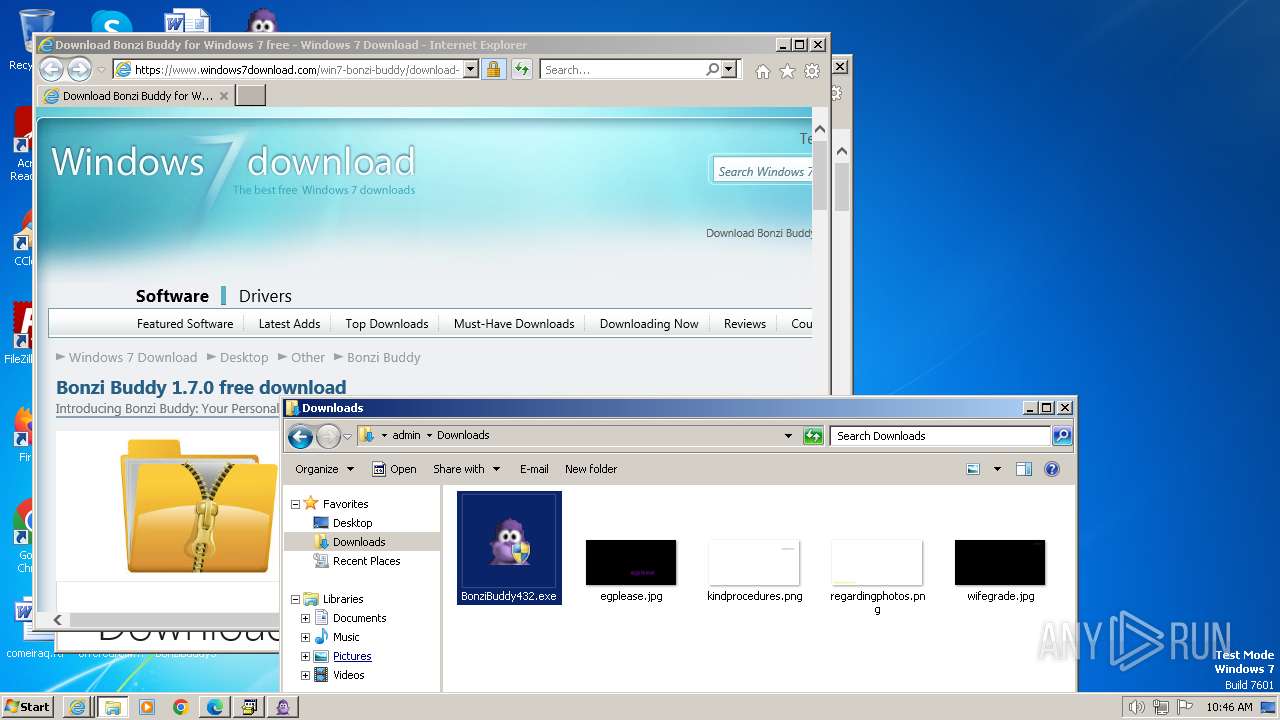
Task: Click Chrome taskbar icon
Action: [181, 707]
